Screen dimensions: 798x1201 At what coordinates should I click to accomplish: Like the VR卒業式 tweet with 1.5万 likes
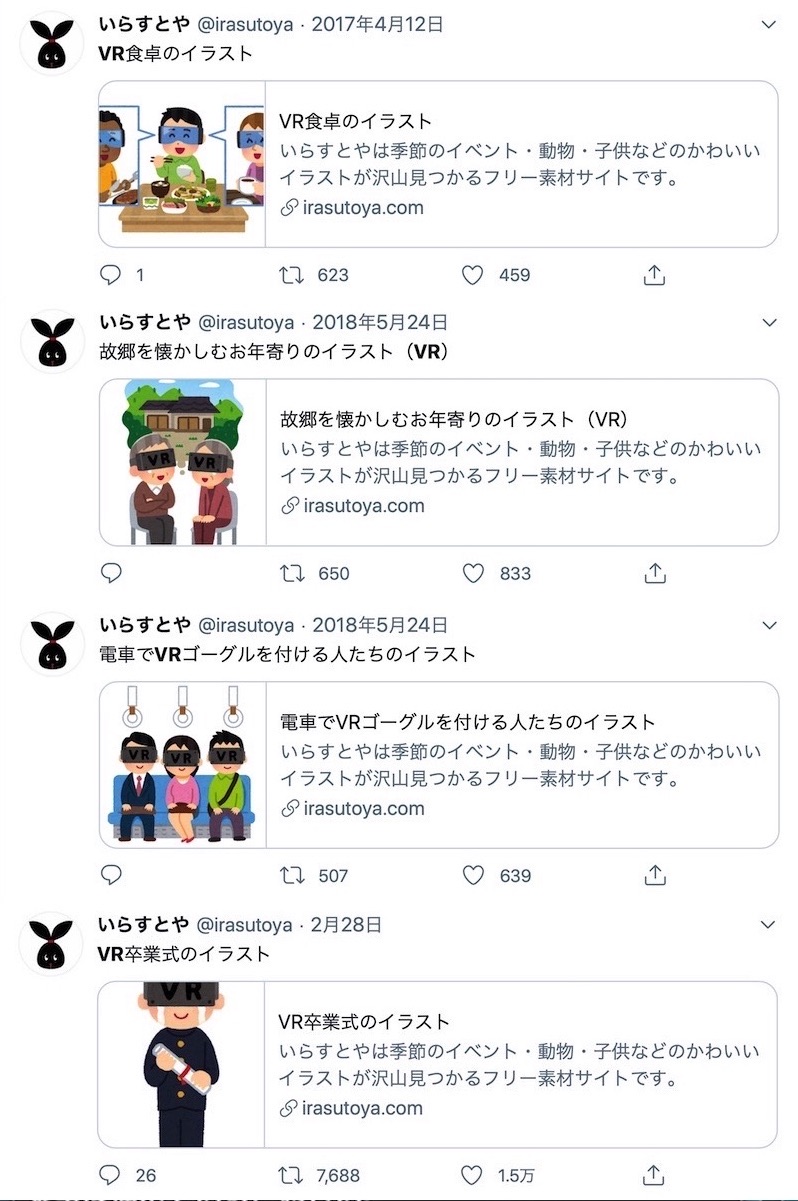click(x=473, y=1174)
